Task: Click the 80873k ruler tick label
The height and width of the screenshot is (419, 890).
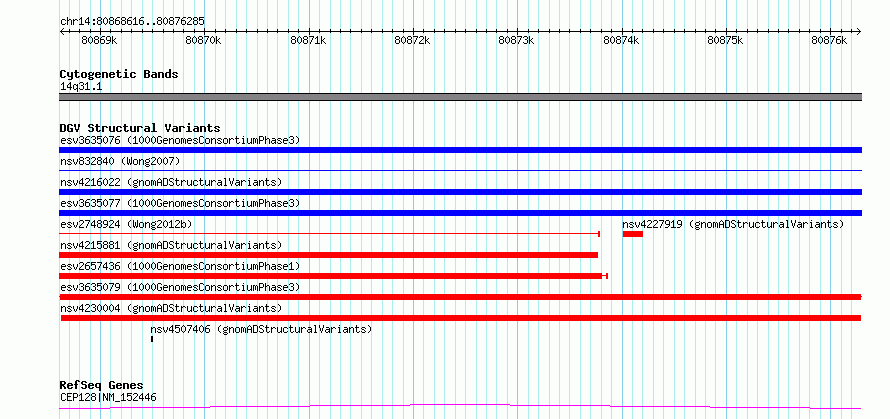Action: (x=517, y=40)
